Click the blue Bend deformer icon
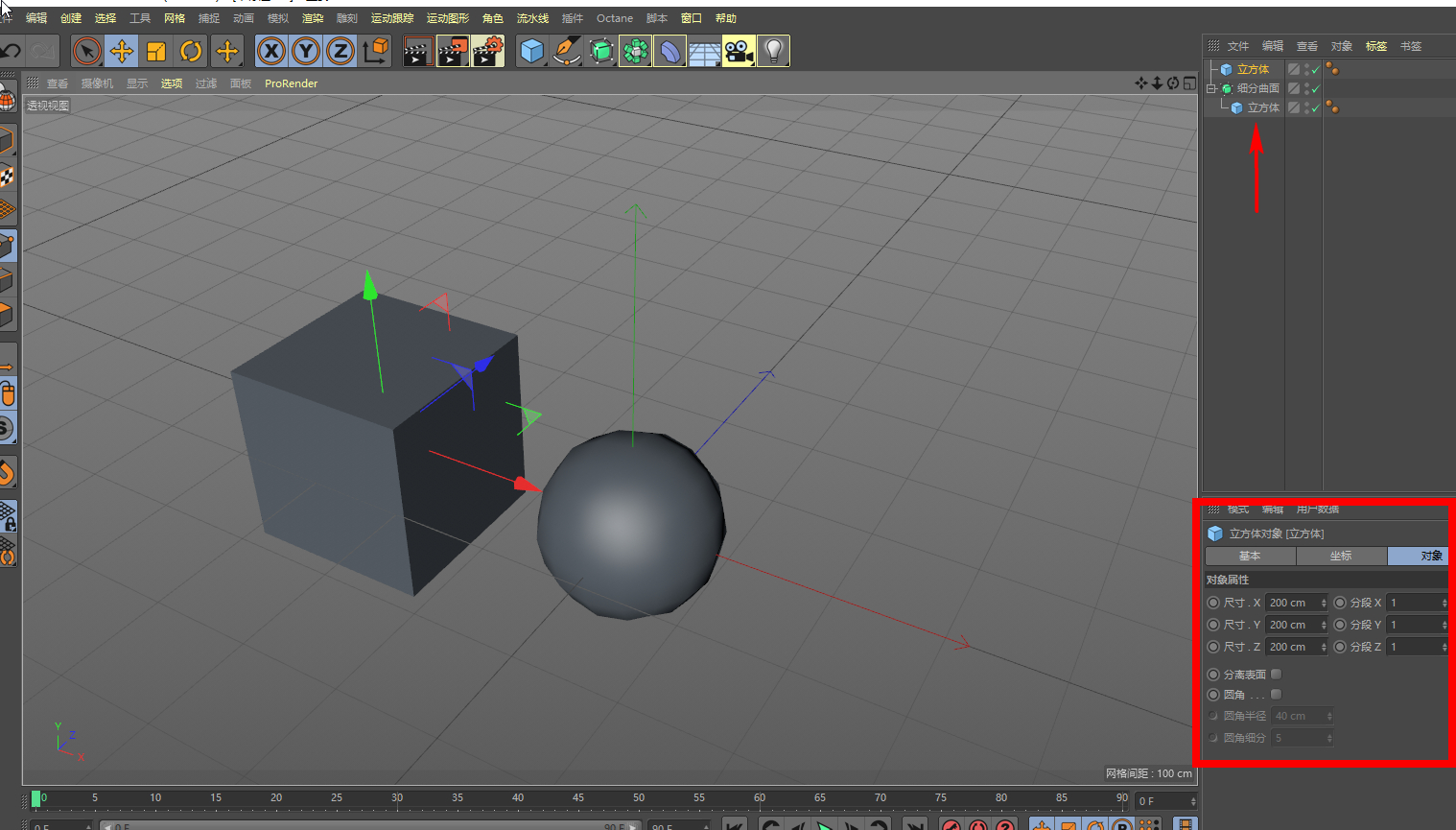Viewport: 1456px width, 830px height. [x=669, y=51]
